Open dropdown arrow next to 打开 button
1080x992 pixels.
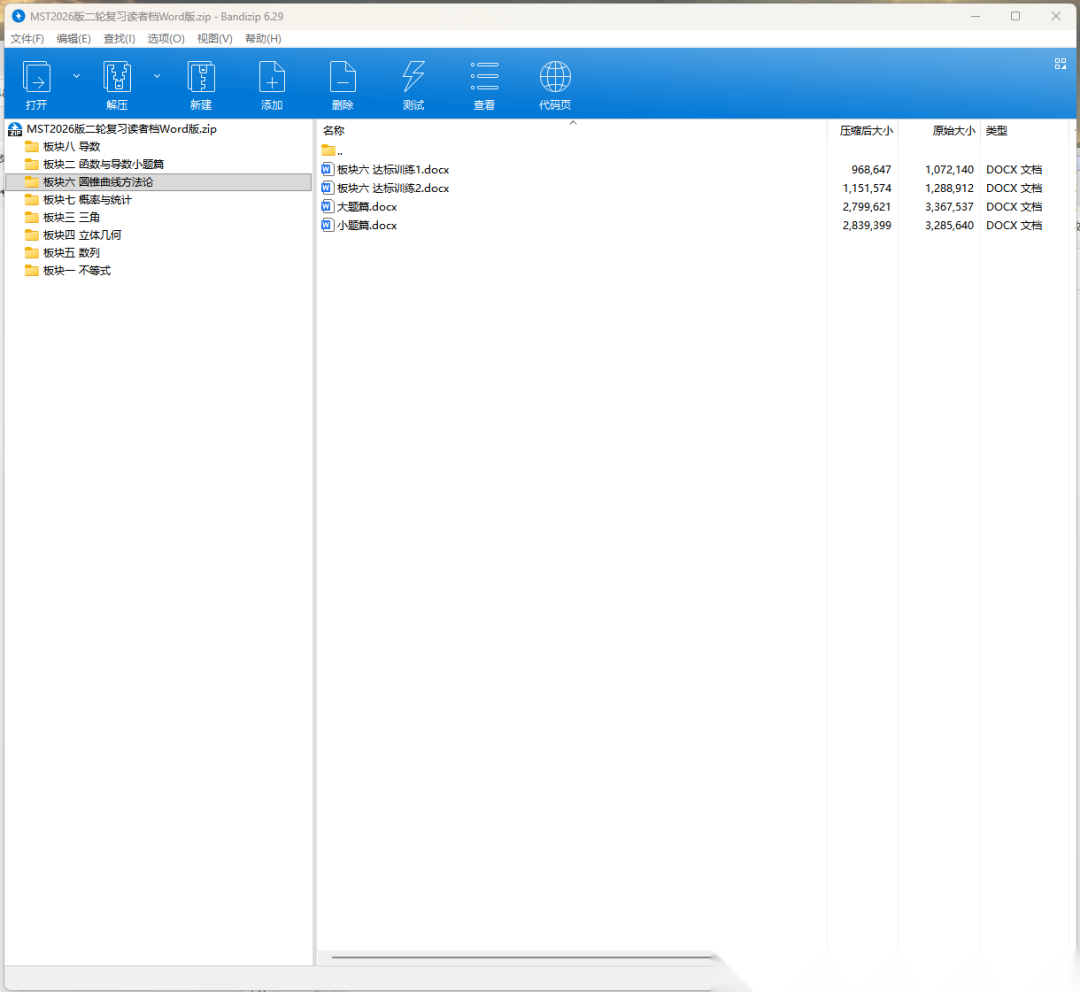77,75
